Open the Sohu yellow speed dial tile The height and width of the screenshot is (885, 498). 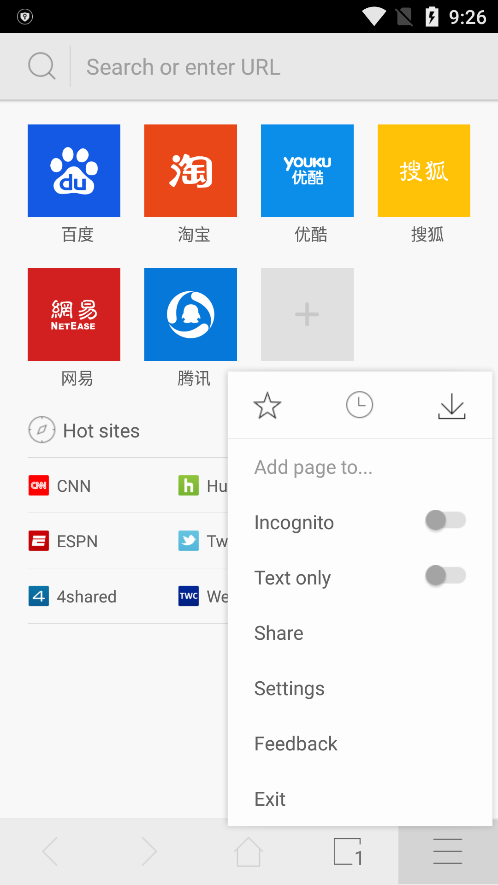pyautogui.click(x=424, y=170)
